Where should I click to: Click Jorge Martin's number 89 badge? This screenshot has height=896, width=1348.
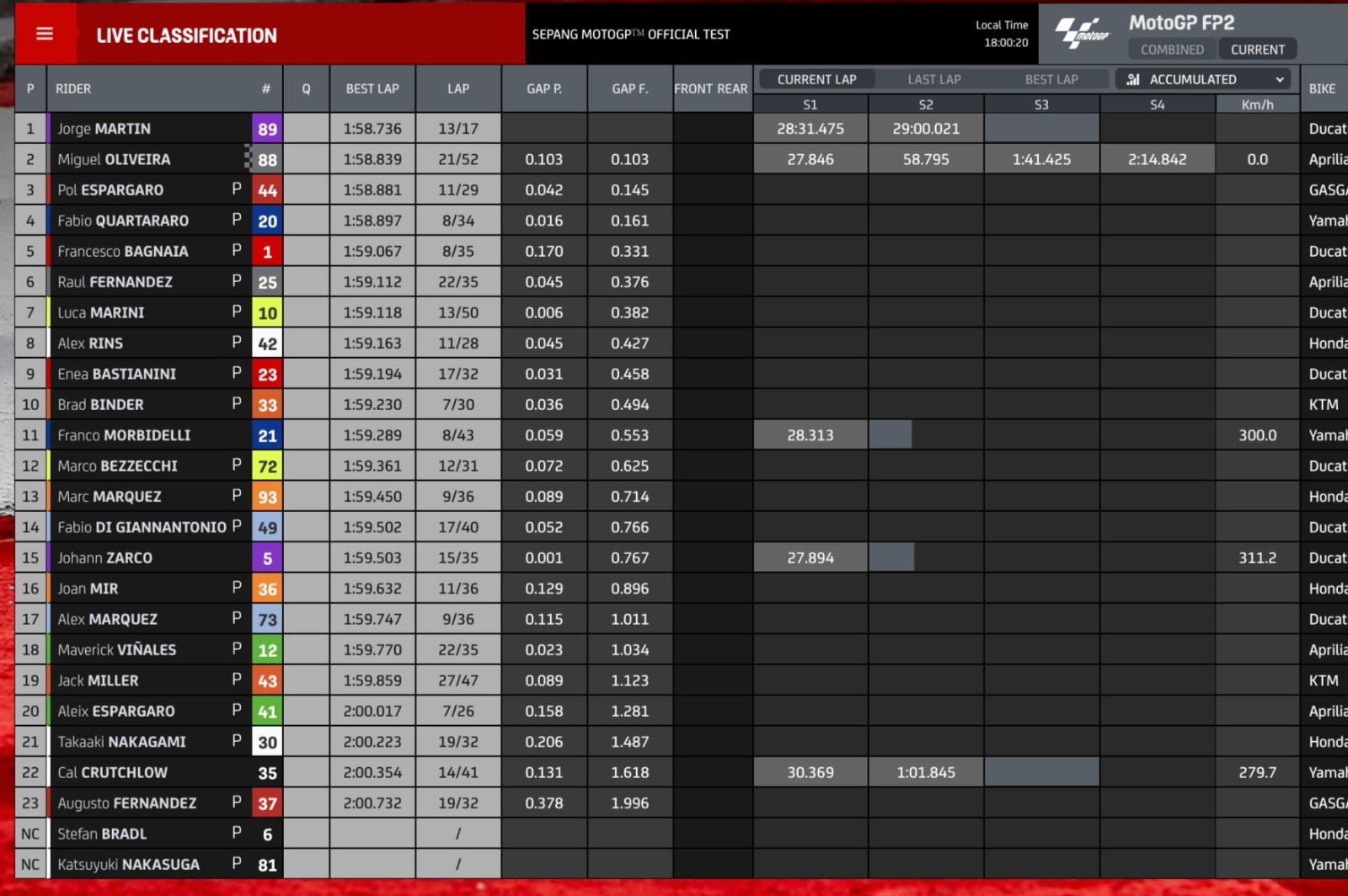click(x=267, y=129)
